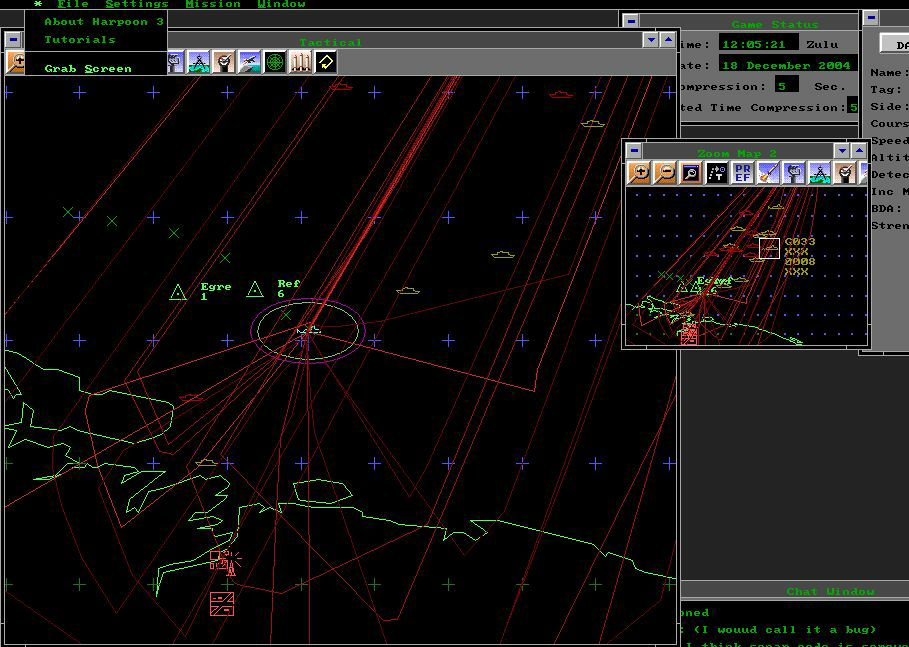The image size is (909, 647).
Task: Click the yellow loop arrow icon in Tactical toolbar
Action: click(326, 62)
